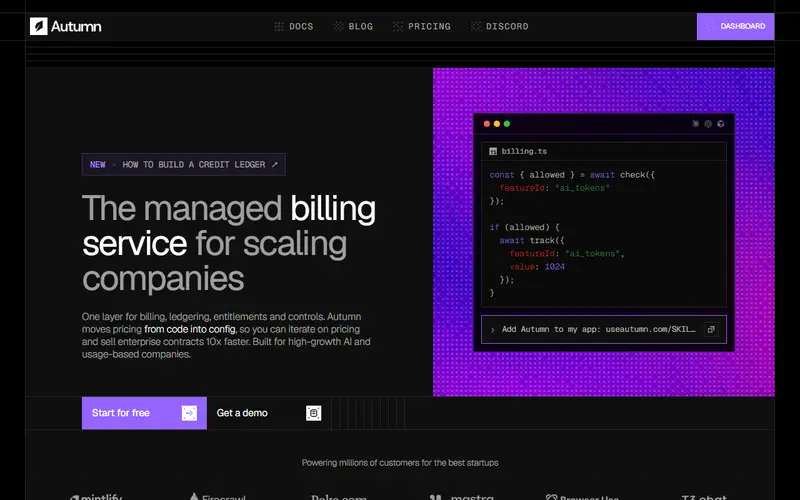Click the red dot in code window

[487, 123]
